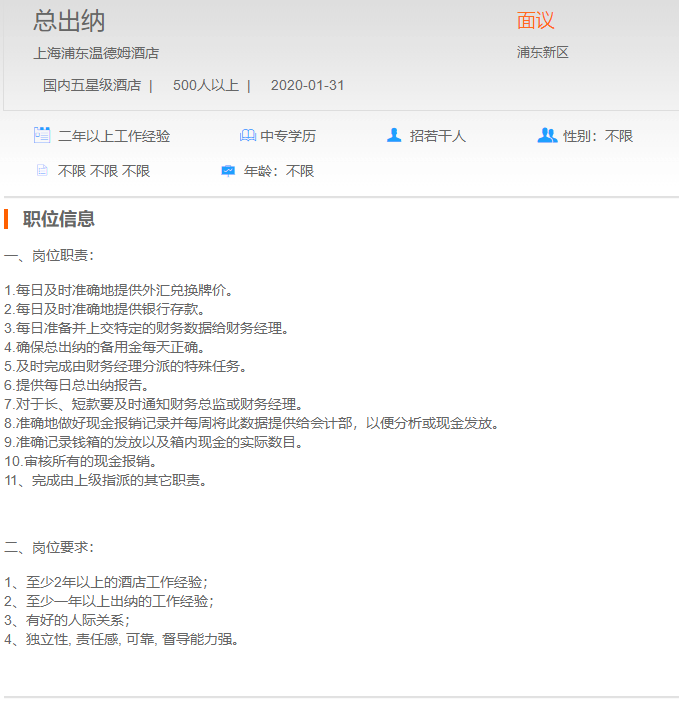The image size is (679, 704).
Task: Click the 二、岗位要求 subsection heading
Action: (x=49, y=547)
